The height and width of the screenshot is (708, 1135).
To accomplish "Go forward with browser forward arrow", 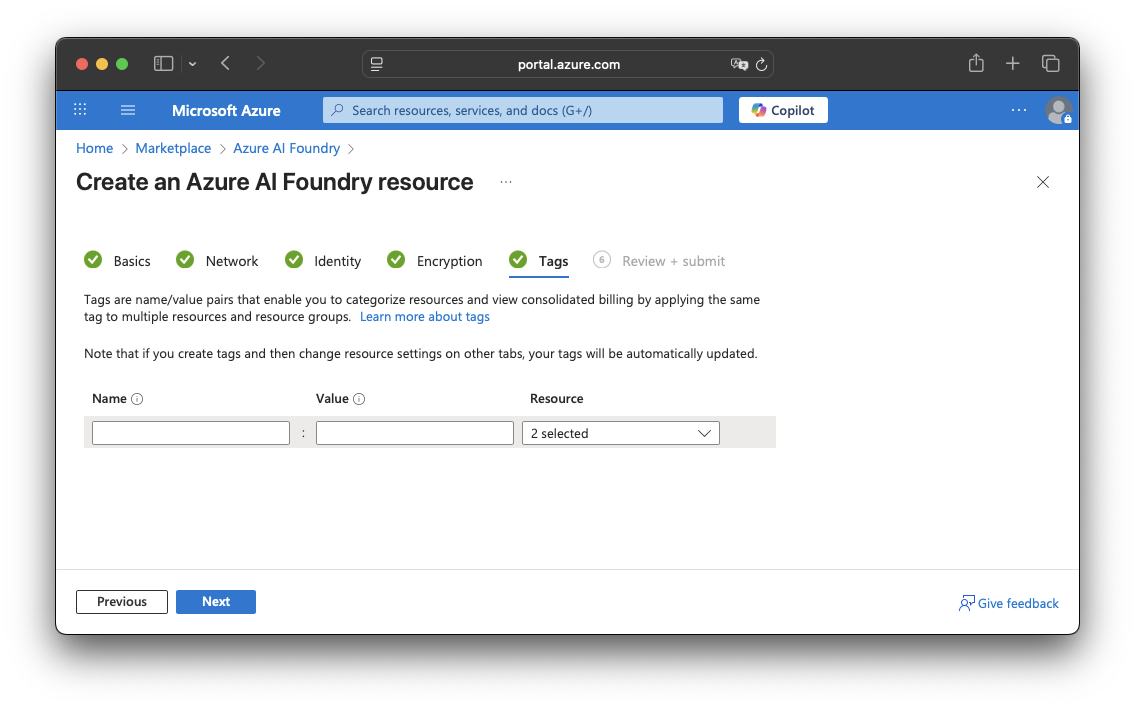I will [x=261, y=64].
